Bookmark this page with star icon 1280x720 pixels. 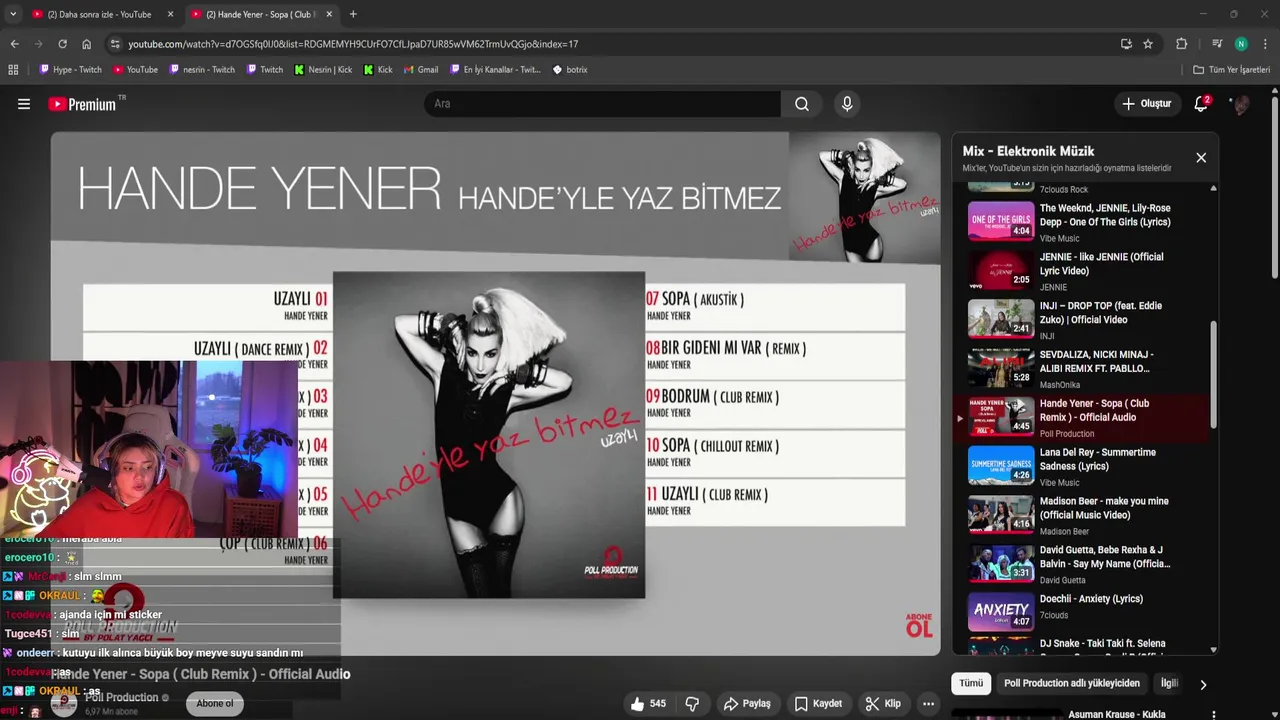(x=1148, y=44)
